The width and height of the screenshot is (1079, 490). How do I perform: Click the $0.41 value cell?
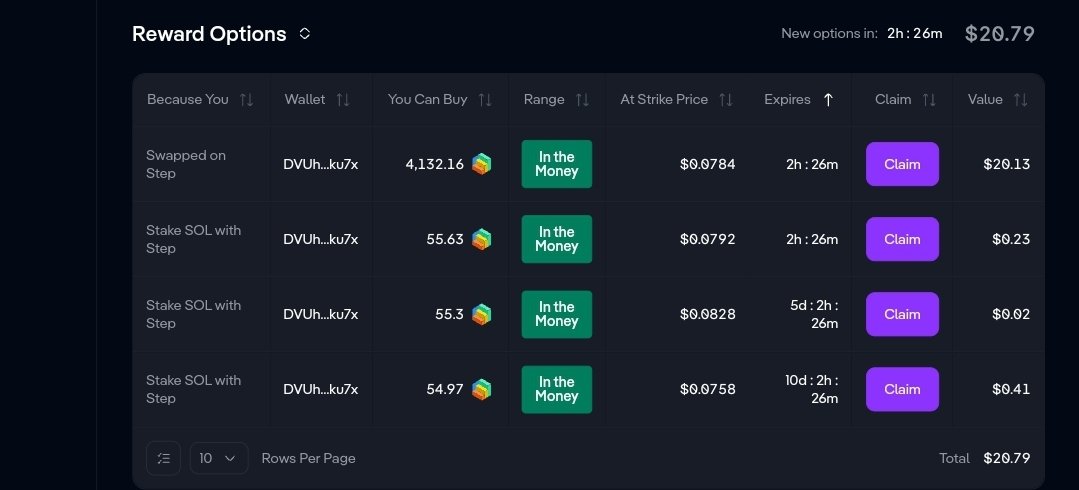1011,390
